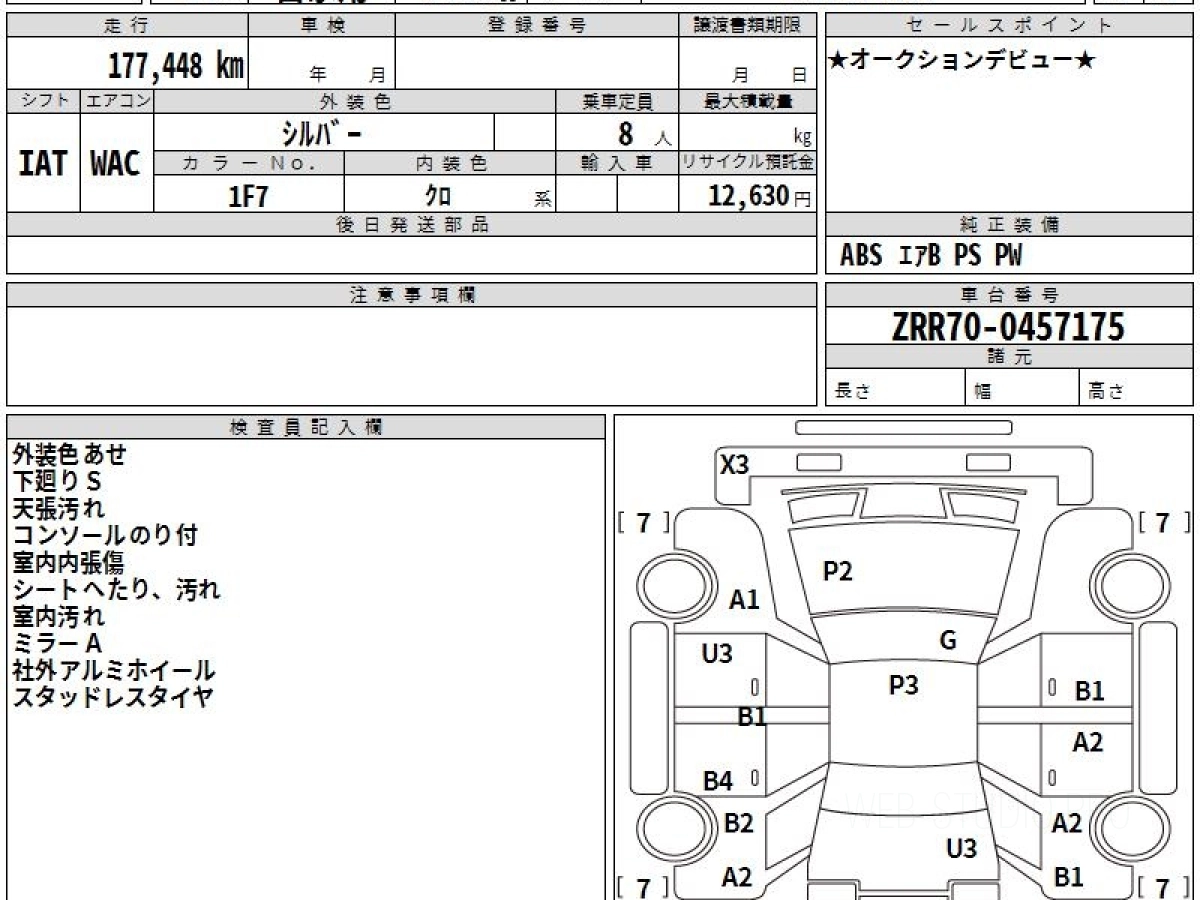This screenshot has height=900, width=1200.
Task: Click the recycle deposit amount 12,630円
Action: 760,196
